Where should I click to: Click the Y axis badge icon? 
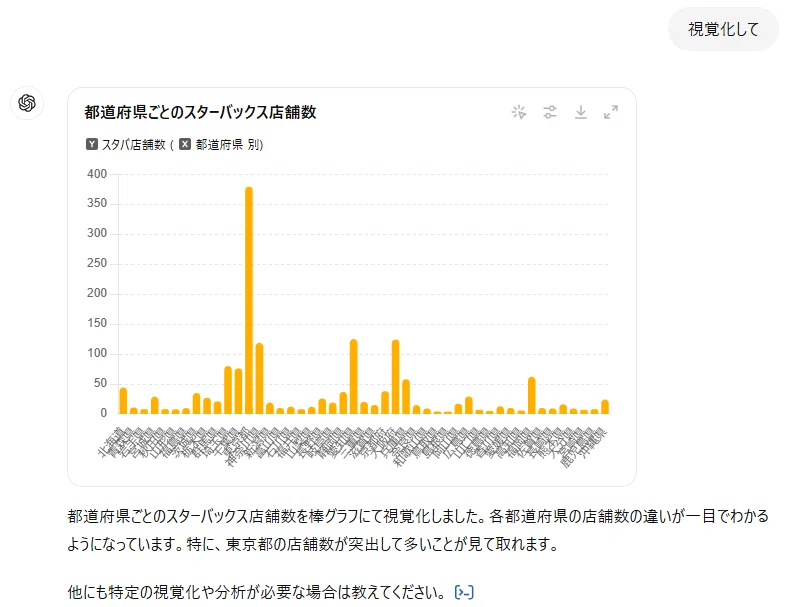92,144
